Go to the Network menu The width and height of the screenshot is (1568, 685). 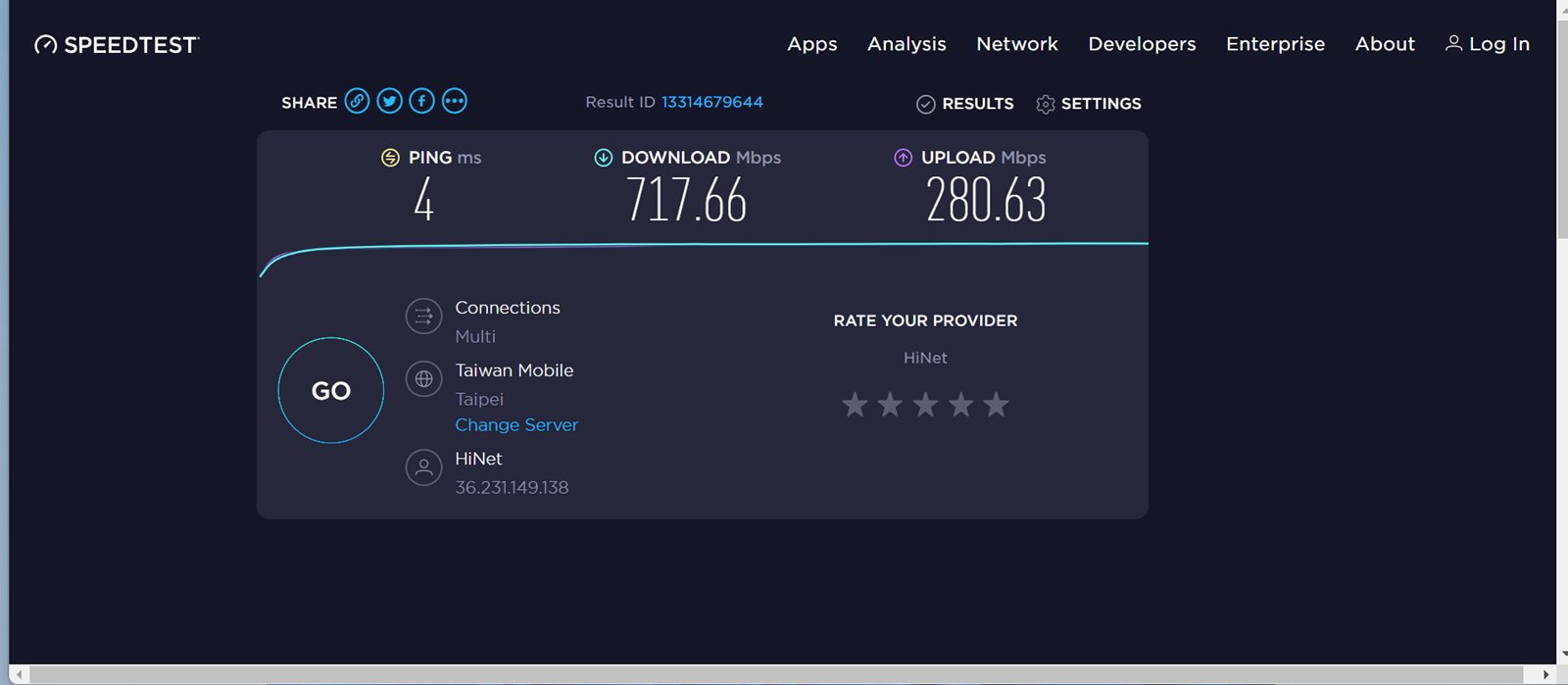[1016, 44]
